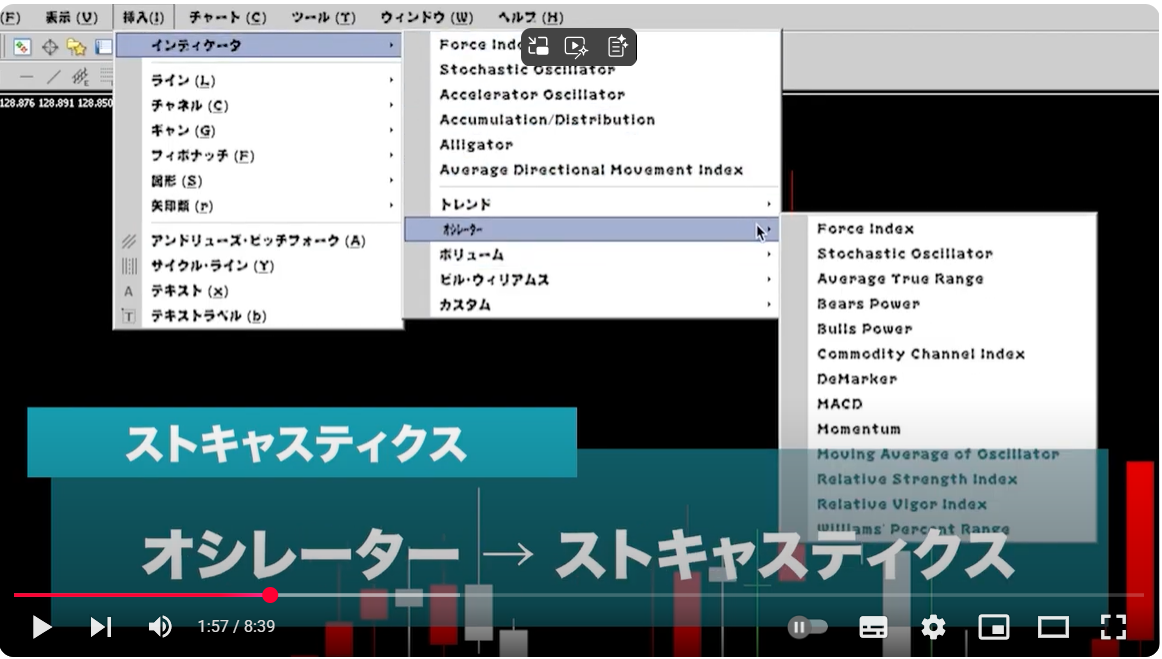Select the equidistant channel drawing tool
Screen dimensions: 1162x659
tap(79, 76)
